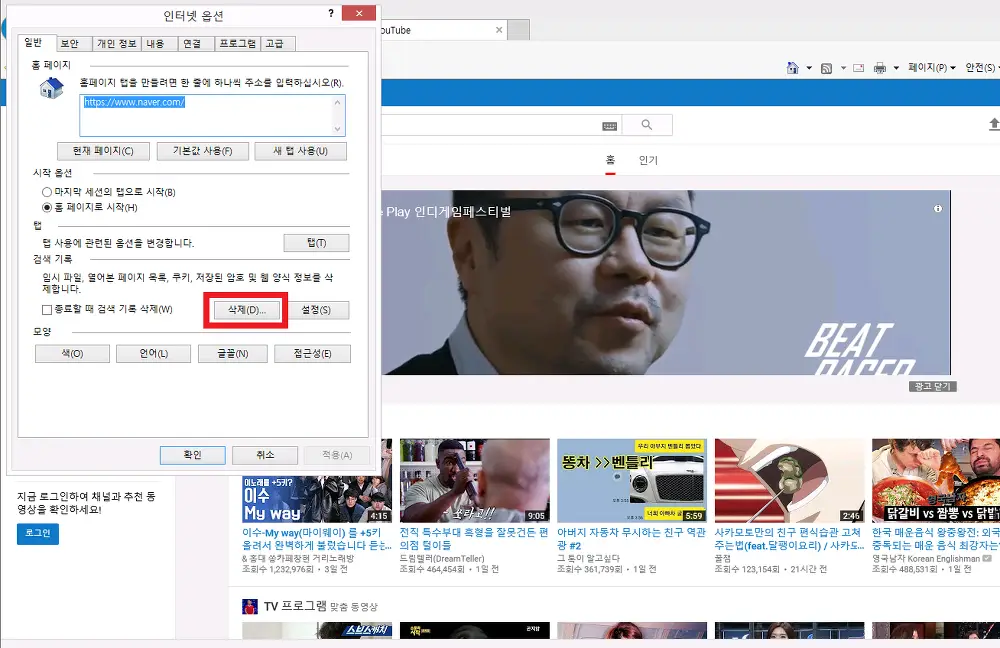
Task: Open the 페이지(P) menu
Action: click(x=932, y=67)
